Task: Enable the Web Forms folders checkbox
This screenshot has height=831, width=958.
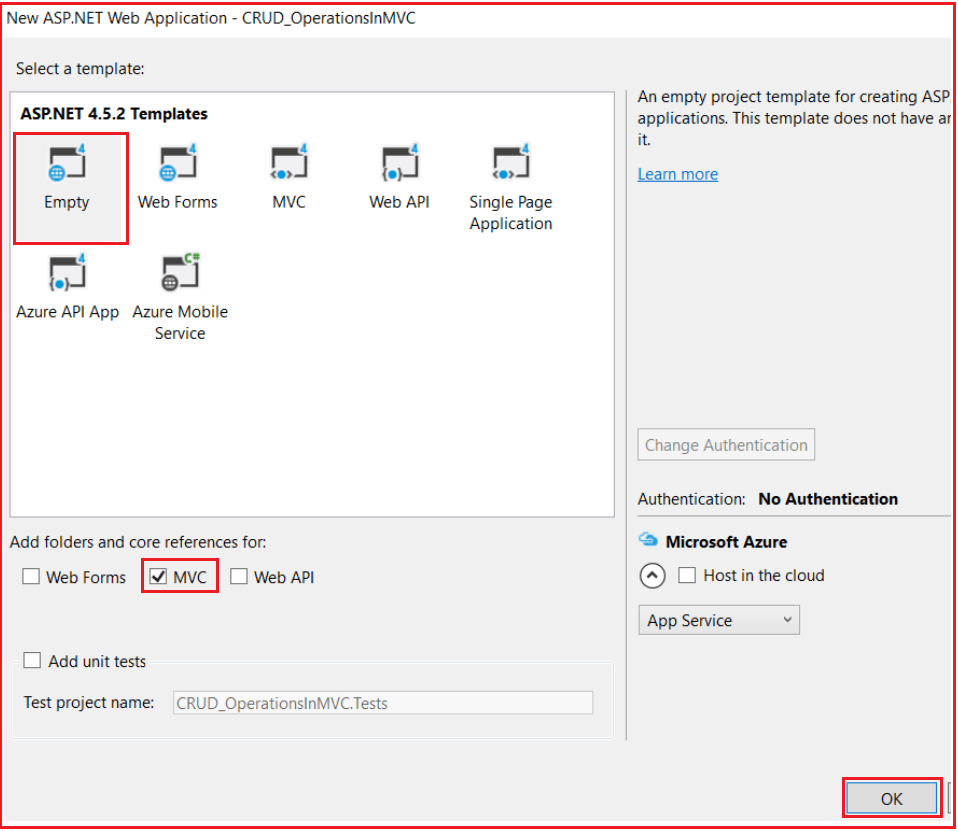Action: [31, 576]
